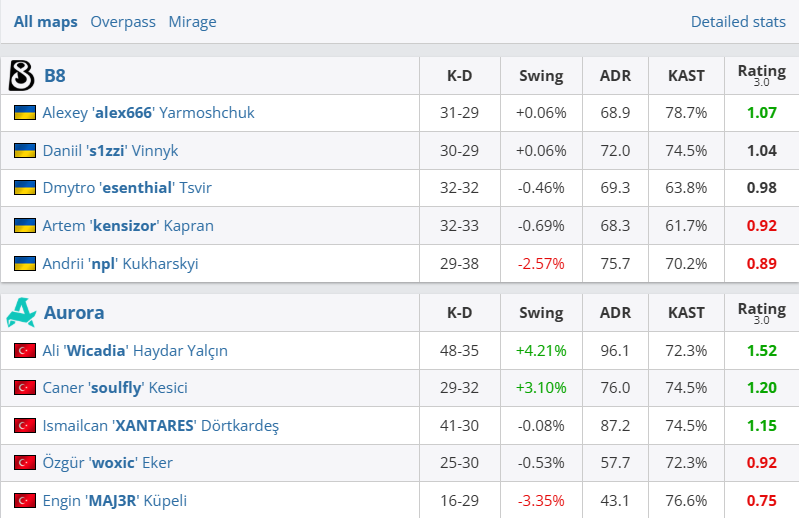Click Aurora Swing column header
The width and height of the screenshot is (799, 518).
[541, 313]
